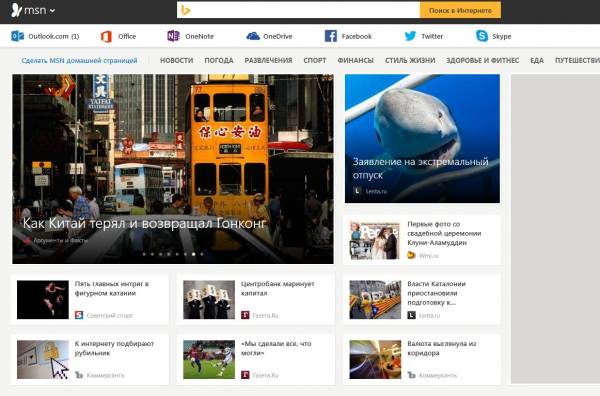Click the Bing logo in search box
Image resolution: width=600 pixels, height=396 pixels.
coord(186,10)
